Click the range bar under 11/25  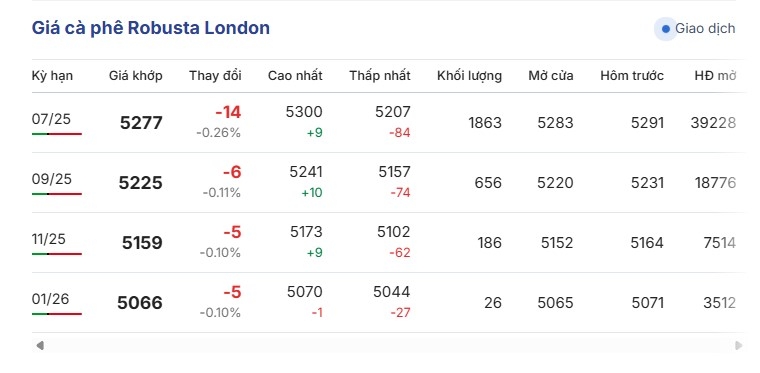pyautogui.click(x=57, y=254)
